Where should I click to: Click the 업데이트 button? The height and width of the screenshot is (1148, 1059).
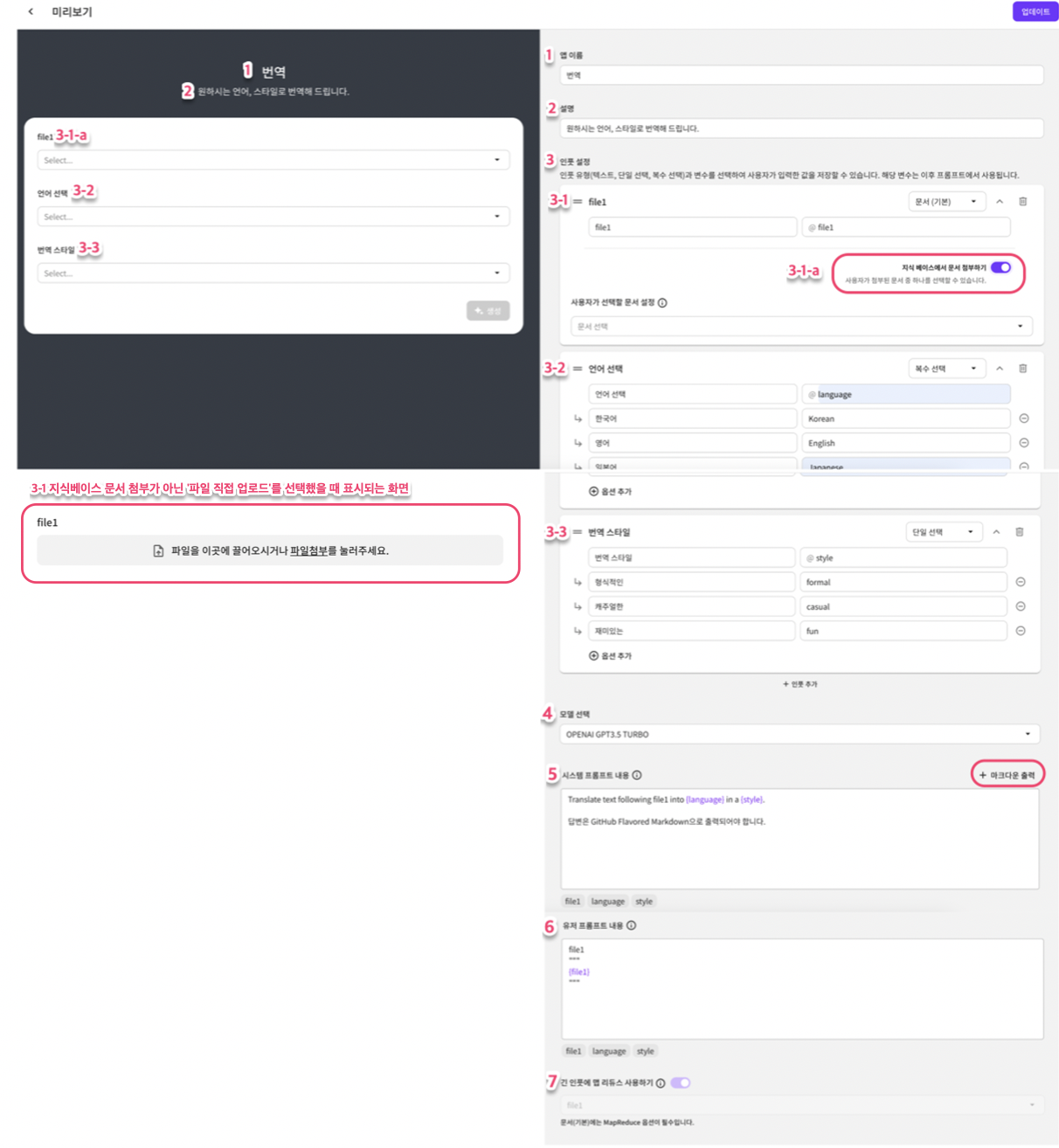pyautogui.click(x=1035, y=11)
